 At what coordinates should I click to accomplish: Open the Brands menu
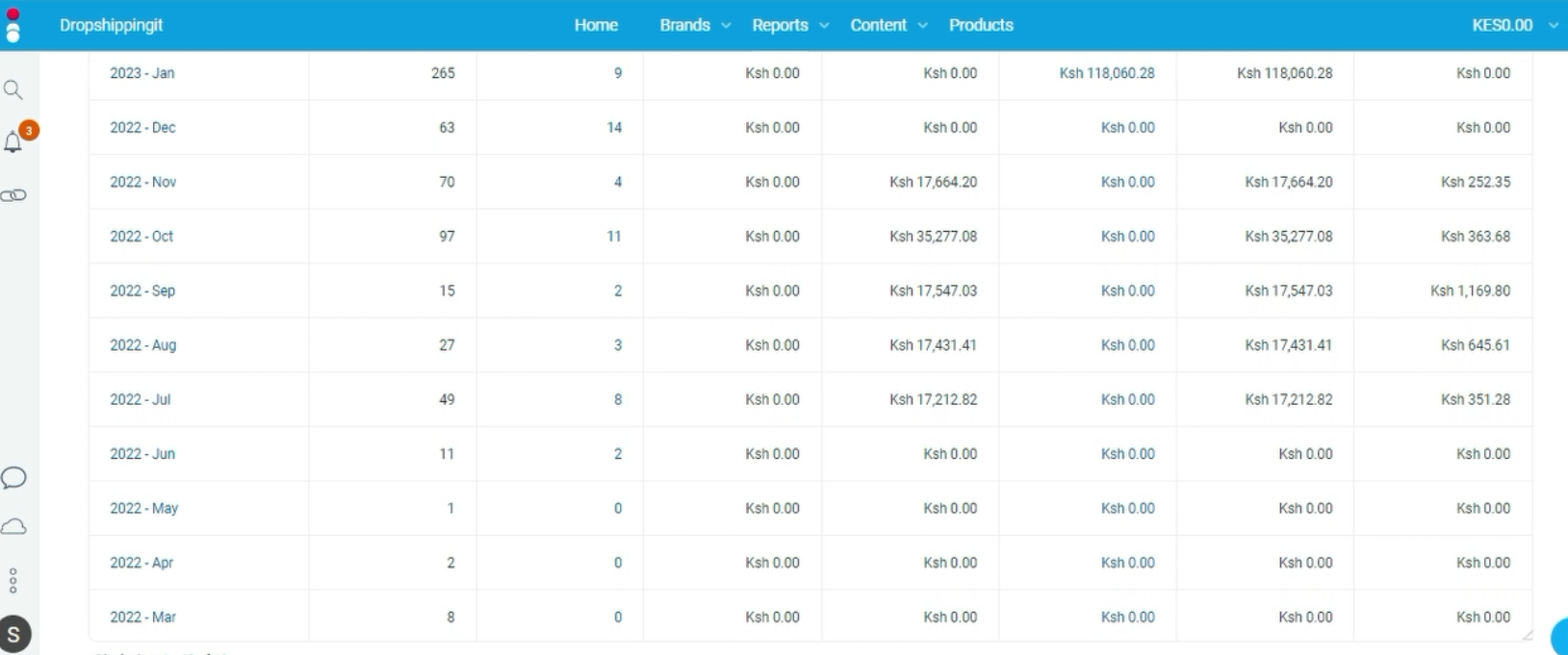(x=684, y=25)
